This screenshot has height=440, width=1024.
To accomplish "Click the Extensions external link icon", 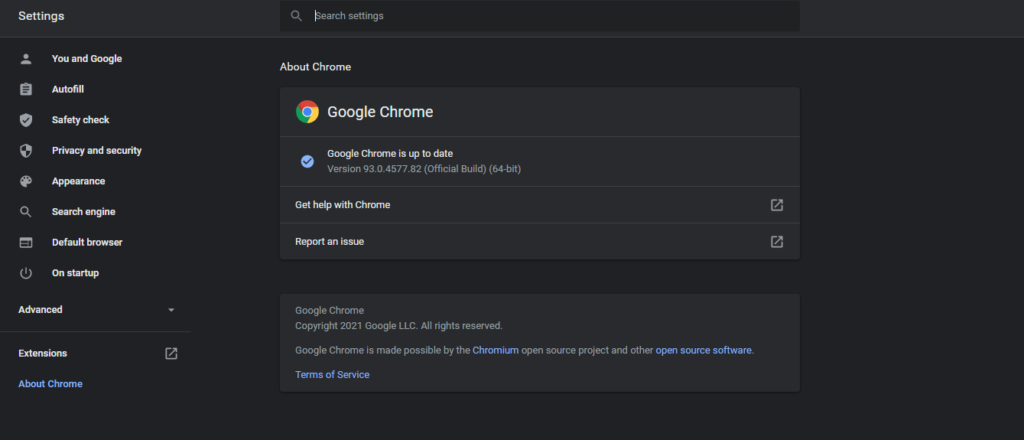I will [x=171, y=353].
